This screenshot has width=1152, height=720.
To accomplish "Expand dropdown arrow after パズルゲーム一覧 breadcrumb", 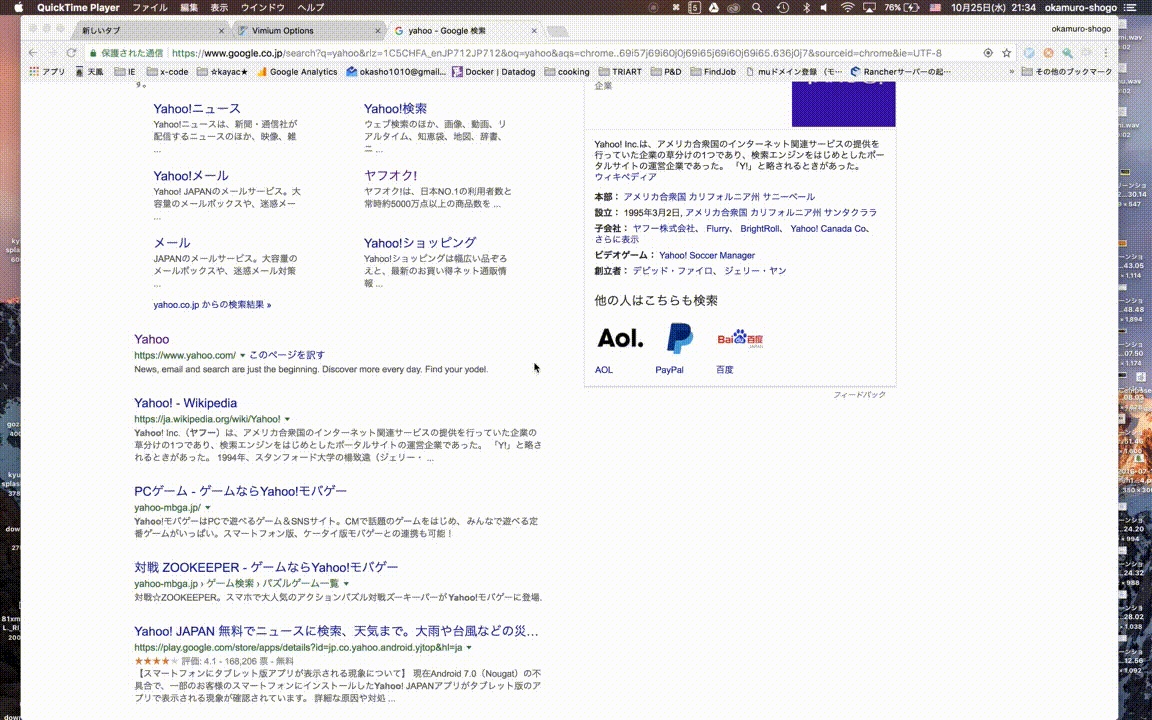I will coord(346,584).
